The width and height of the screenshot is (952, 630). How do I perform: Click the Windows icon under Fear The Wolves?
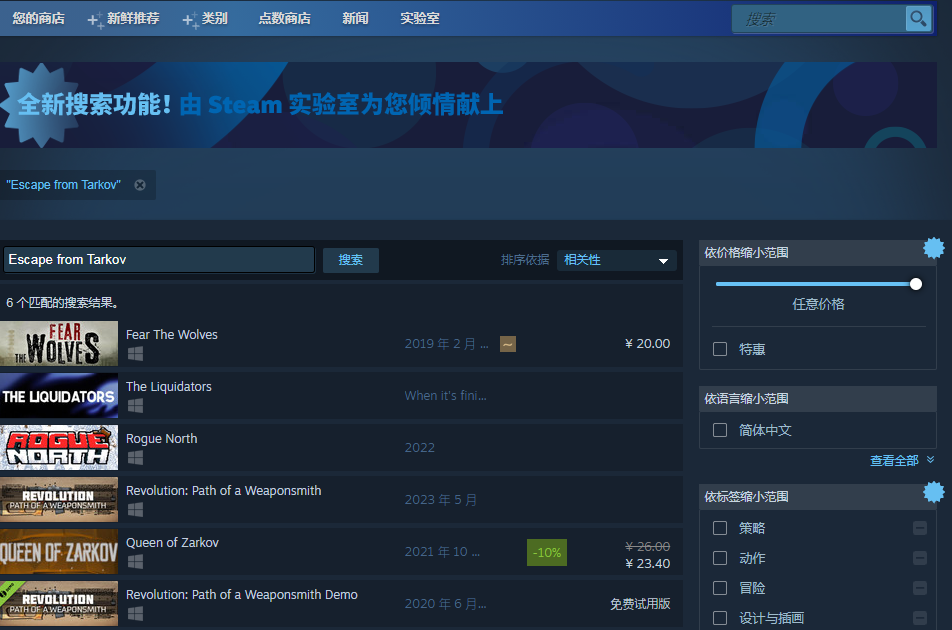click(x=135, y=354)
